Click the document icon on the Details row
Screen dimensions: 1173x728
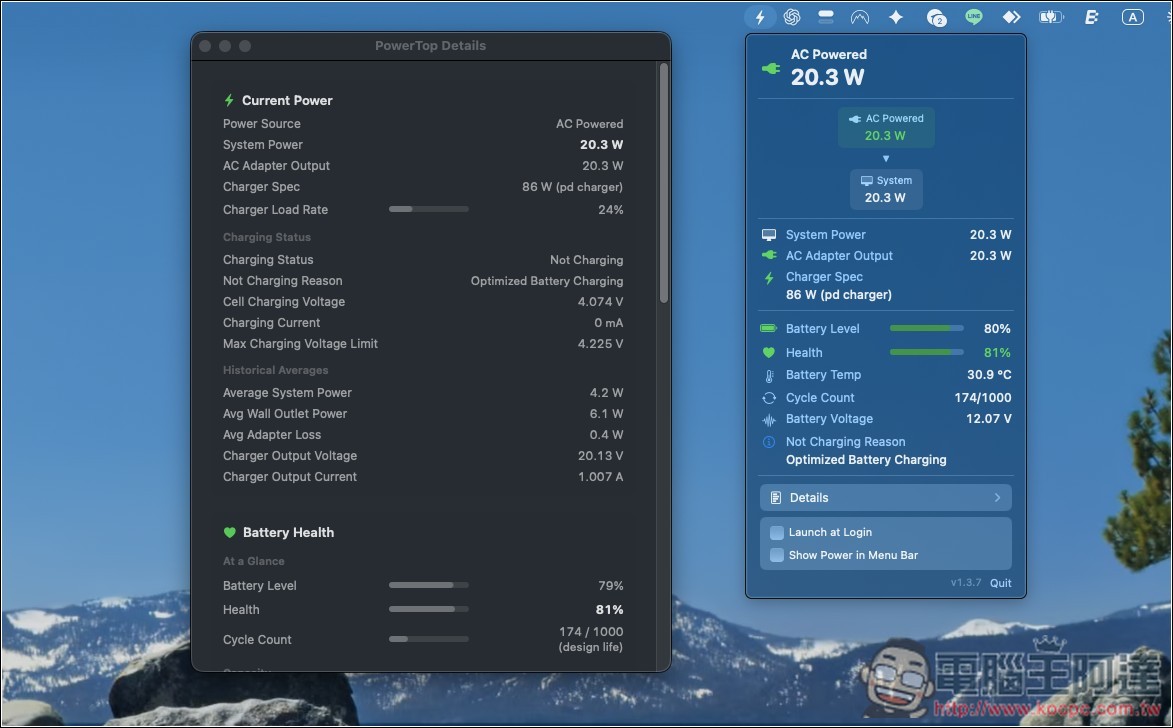tap(775, 498)
